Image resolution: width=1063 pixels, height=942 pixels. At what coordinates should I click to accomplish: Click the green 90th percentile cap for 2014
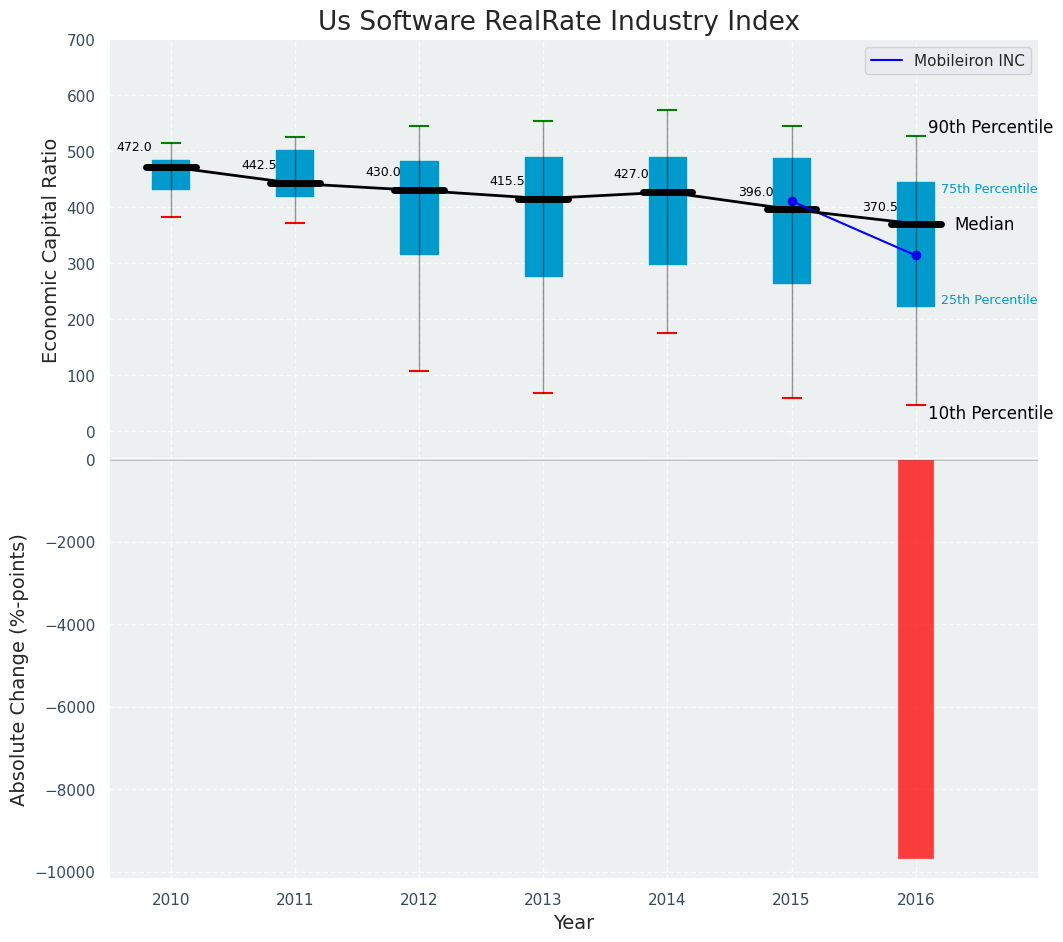click(668, 110)
